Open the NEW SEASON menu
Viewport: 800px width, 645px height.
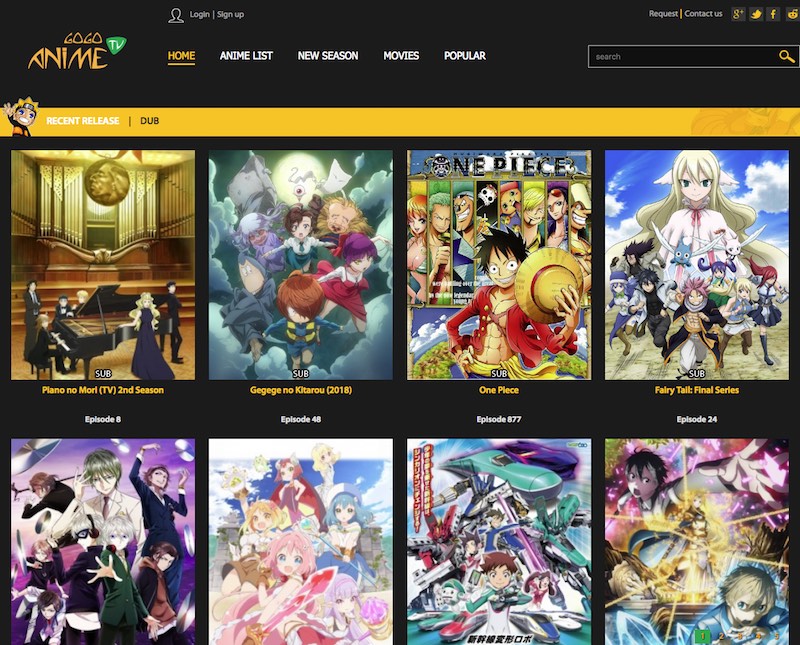[x=328, y=56]
